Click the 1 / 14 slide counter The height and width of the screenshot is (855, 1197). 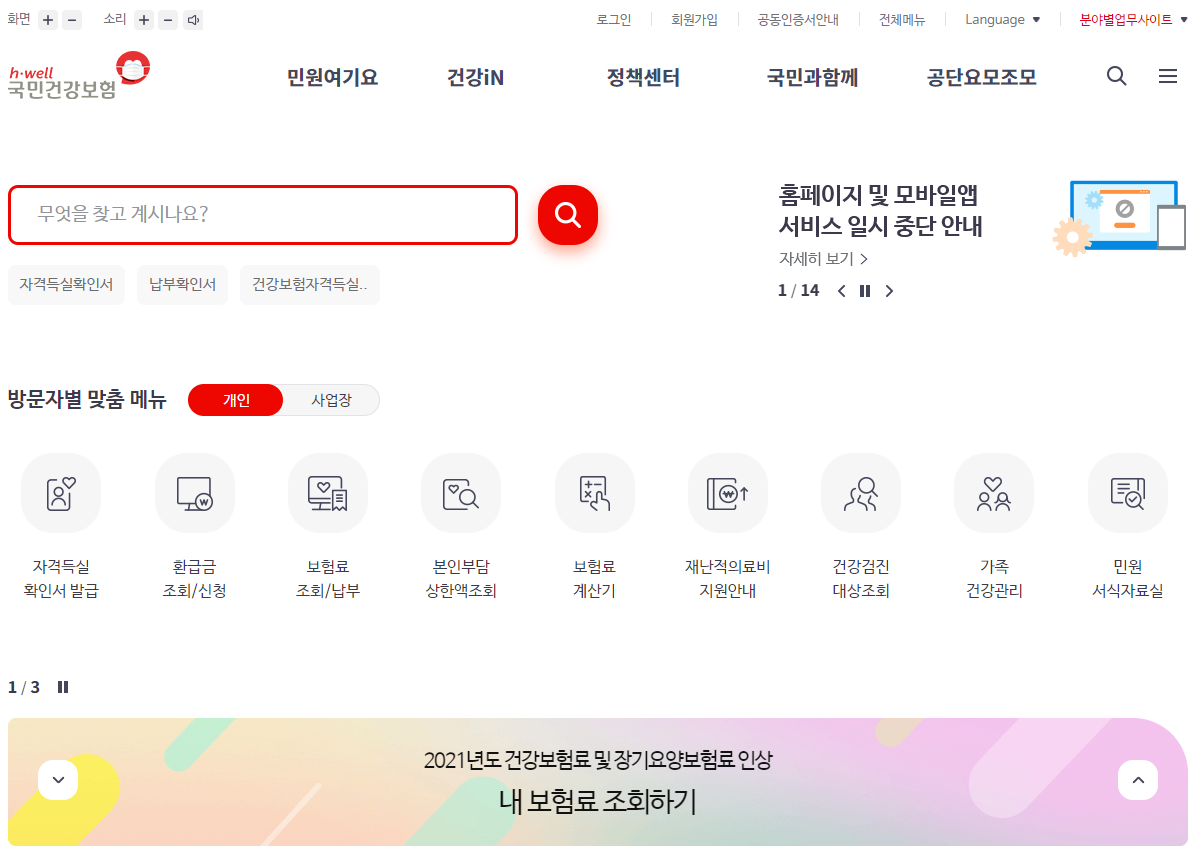click(798, 291)
